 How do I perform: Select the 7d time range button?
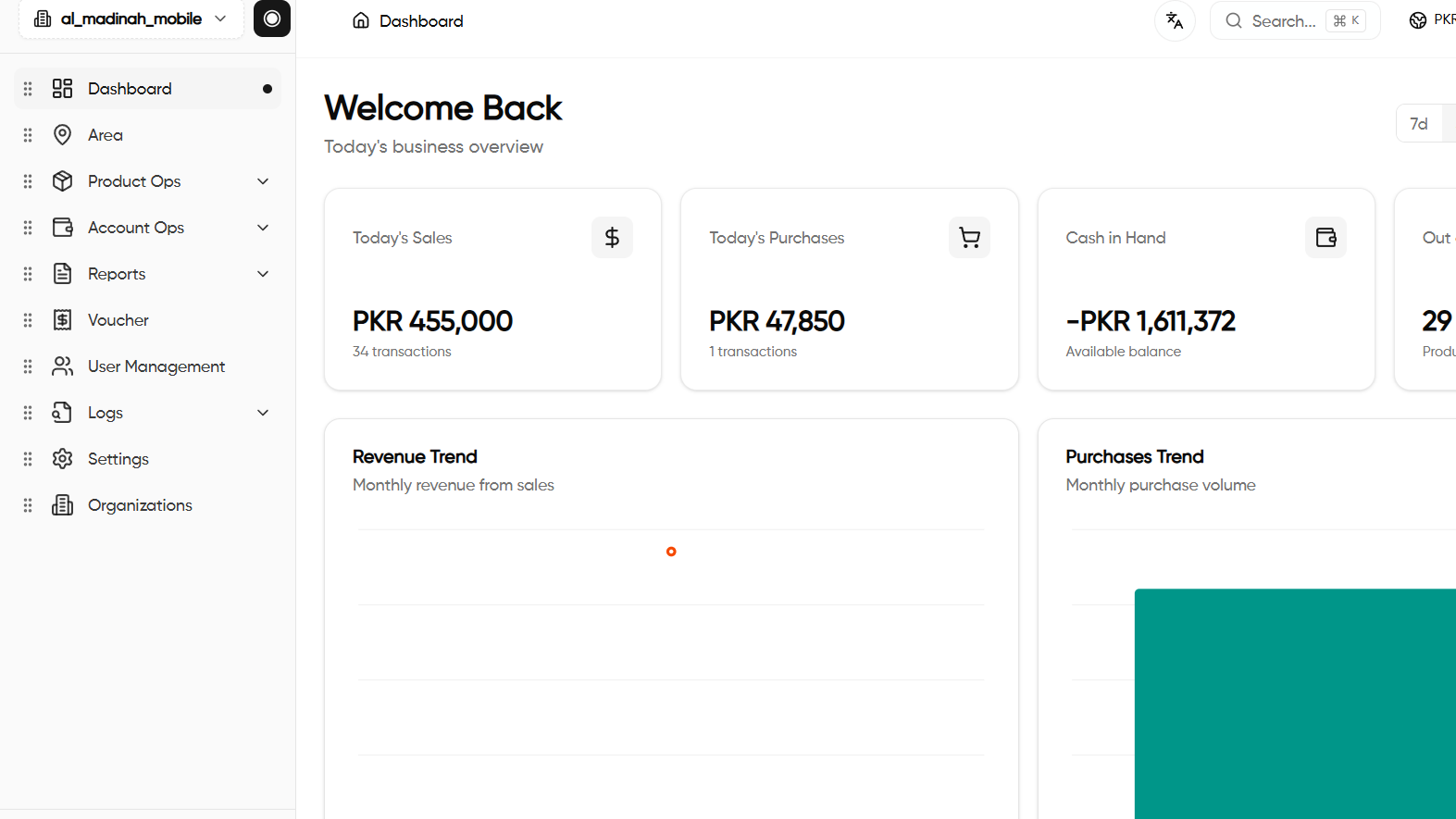[x=1419, y=124]
